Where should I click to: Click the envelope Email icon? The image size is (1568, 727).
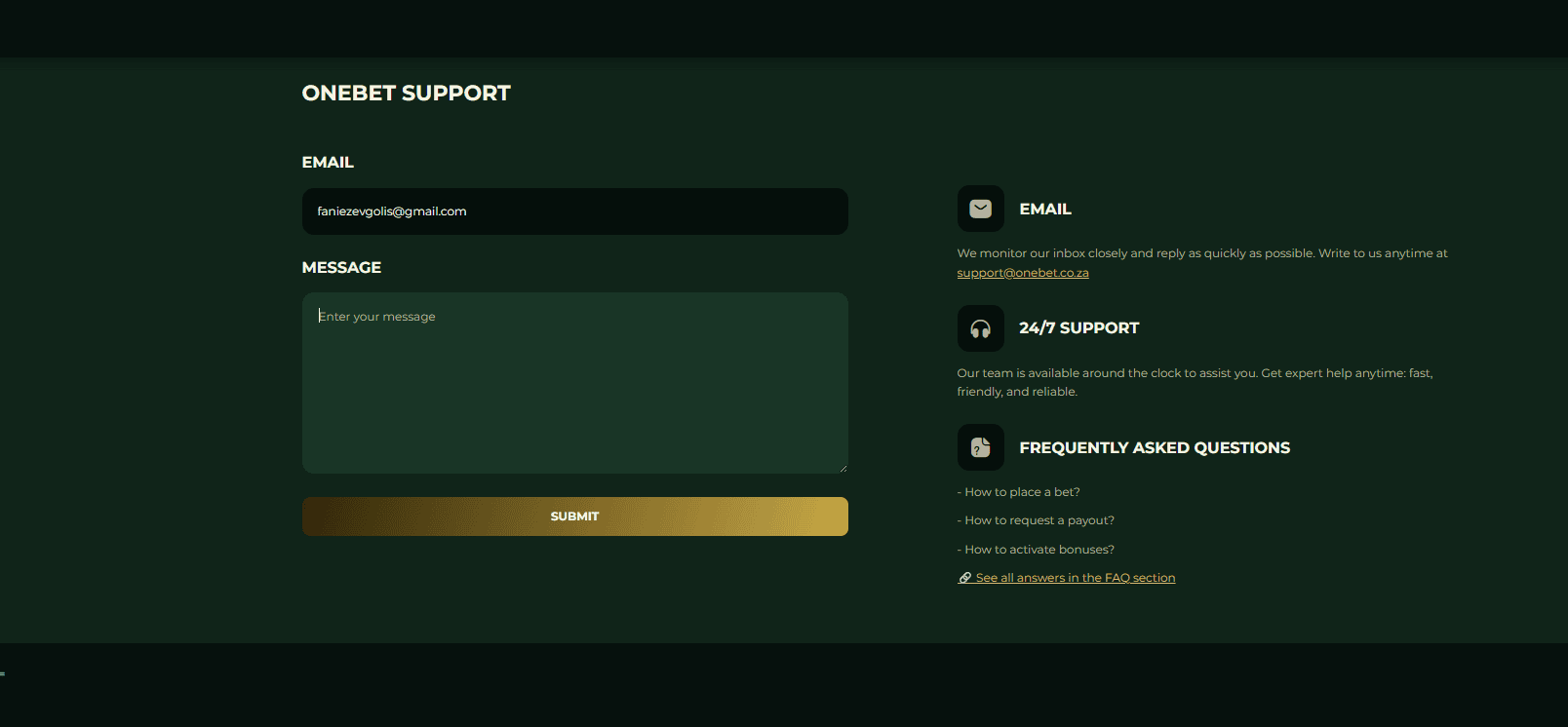(980, 209)
